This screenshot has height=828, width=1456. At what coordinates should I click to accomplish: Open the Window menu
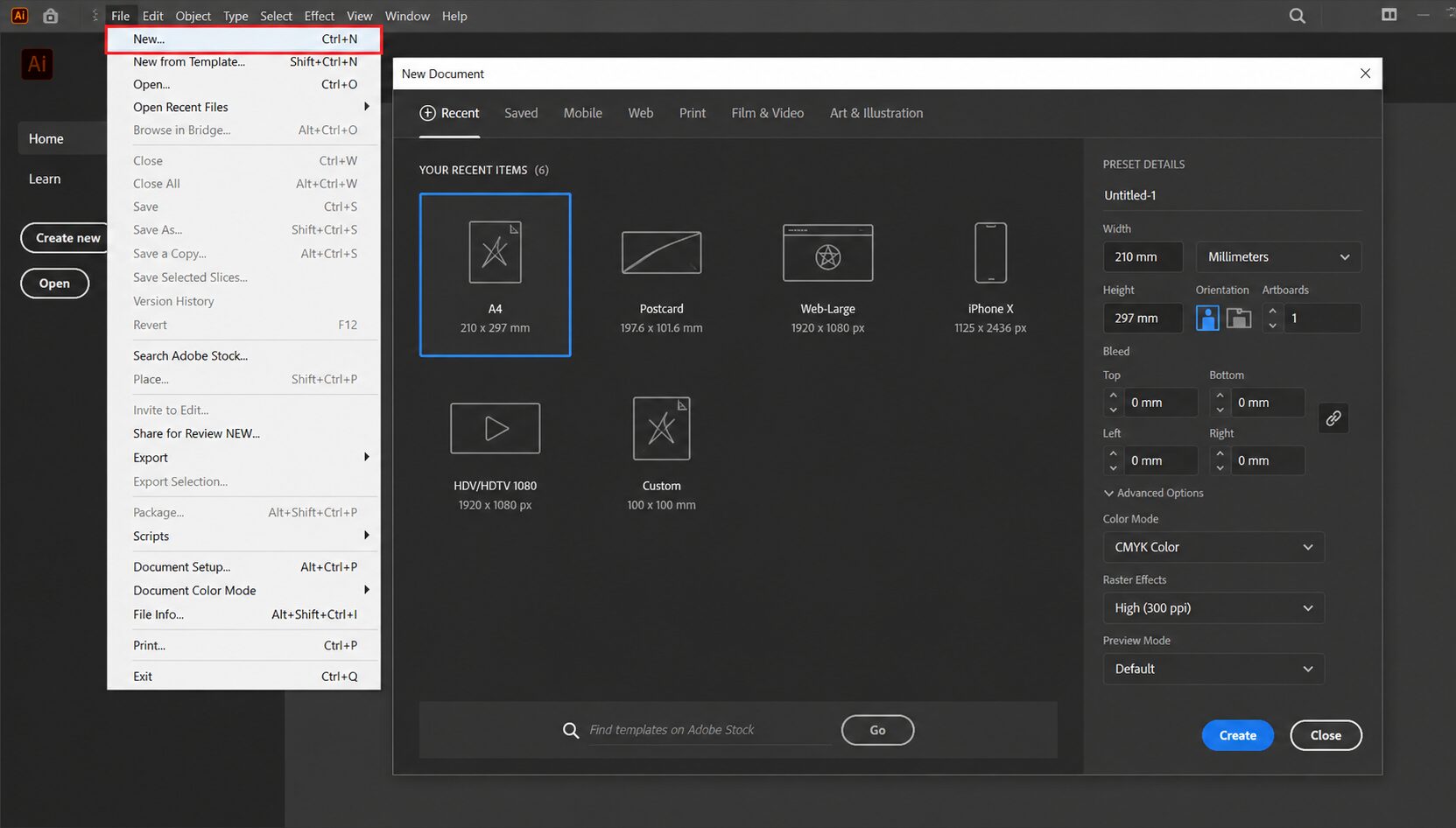[407, 16]
